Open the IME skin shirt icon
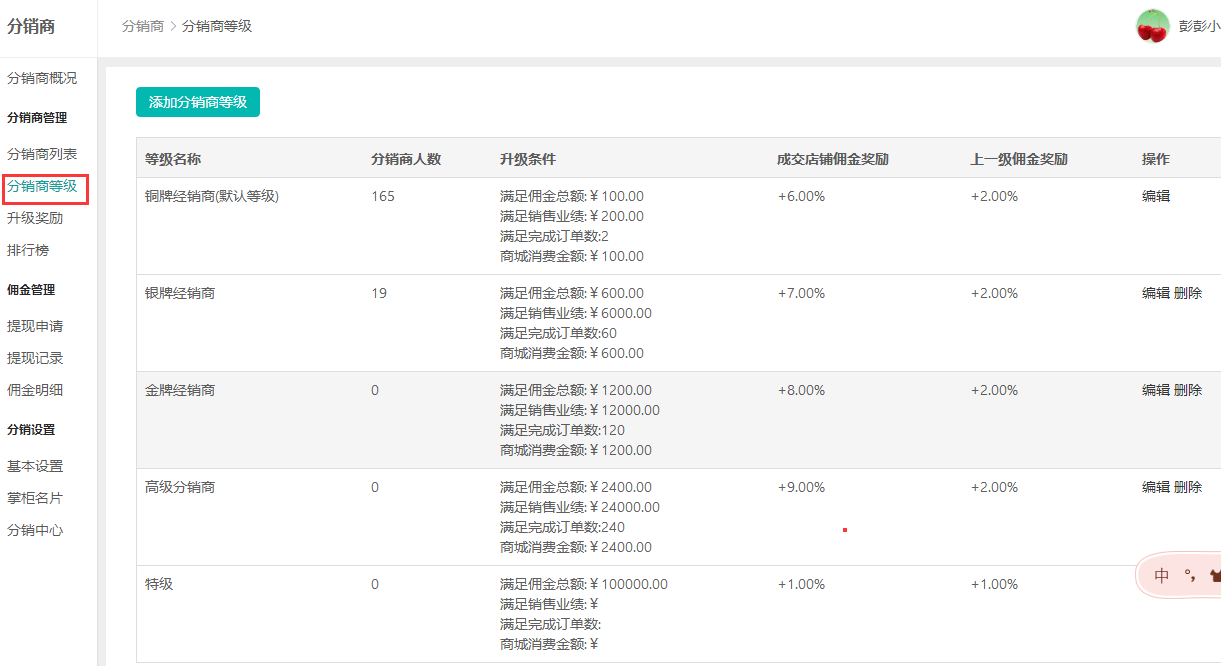The height and width of the screenshot is (666, 1221). [1214, 576]
